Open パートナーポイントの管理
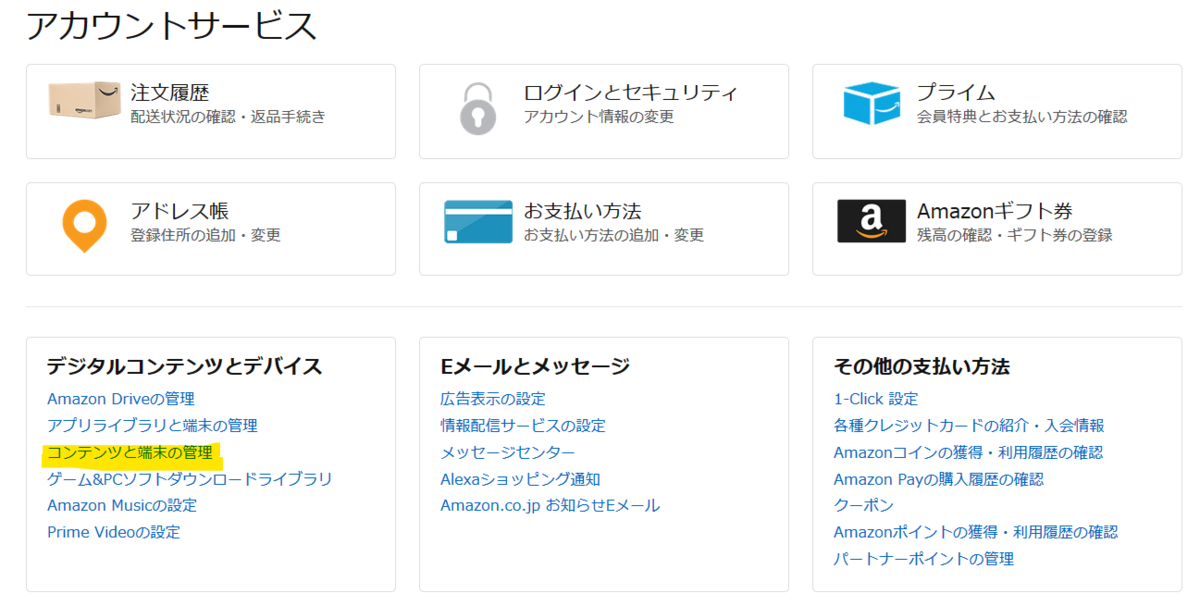This screenshot has height=606, width=1200. point(925,560)
